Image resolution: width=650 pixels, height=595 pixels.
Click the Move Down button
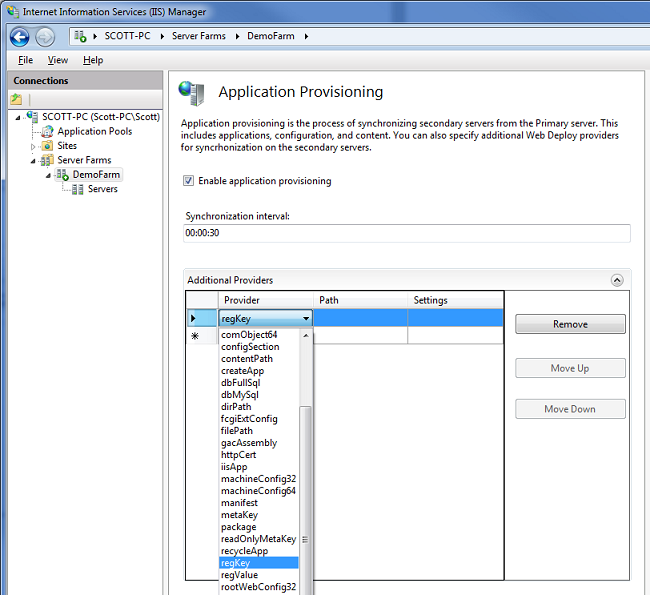pyautogui.click(x=570, y=409)
